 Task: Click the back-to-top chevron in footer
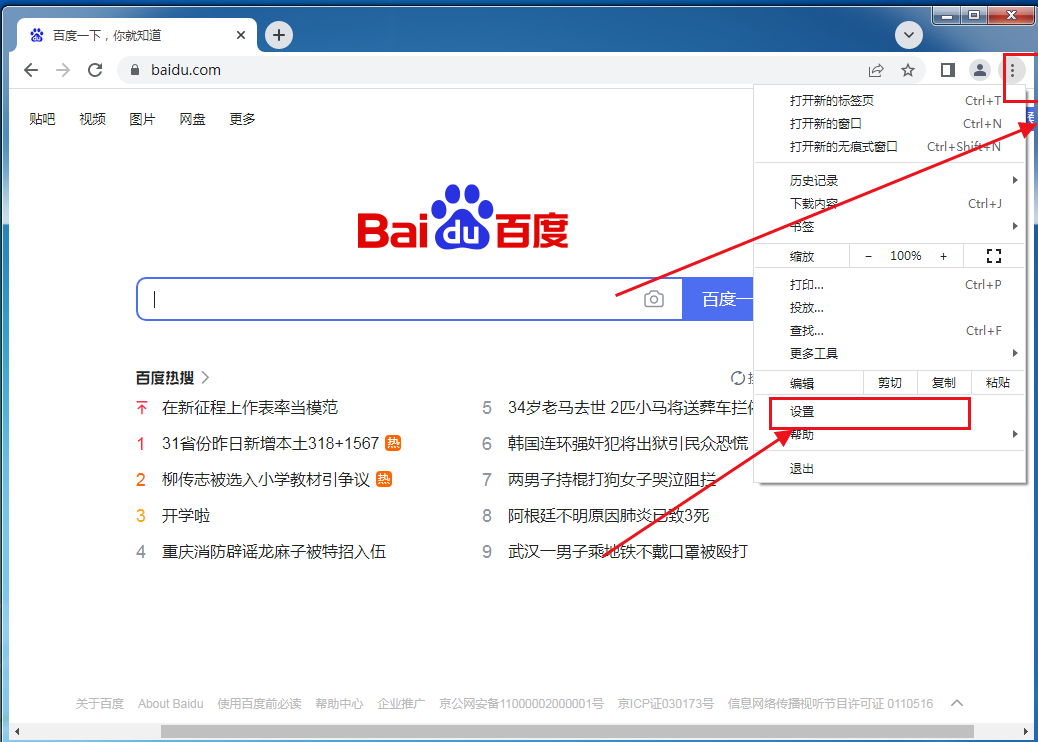point(957,704)
